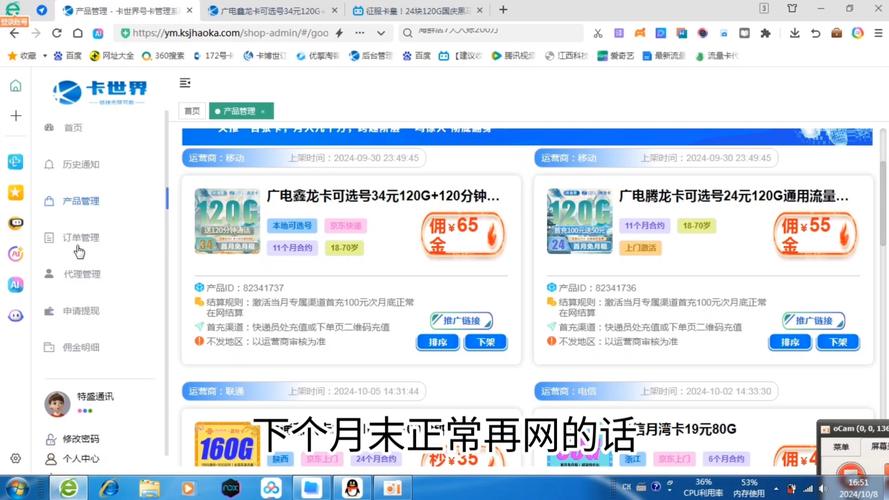
Task: Open the folder in the taskbar
Action: [311, 488]
